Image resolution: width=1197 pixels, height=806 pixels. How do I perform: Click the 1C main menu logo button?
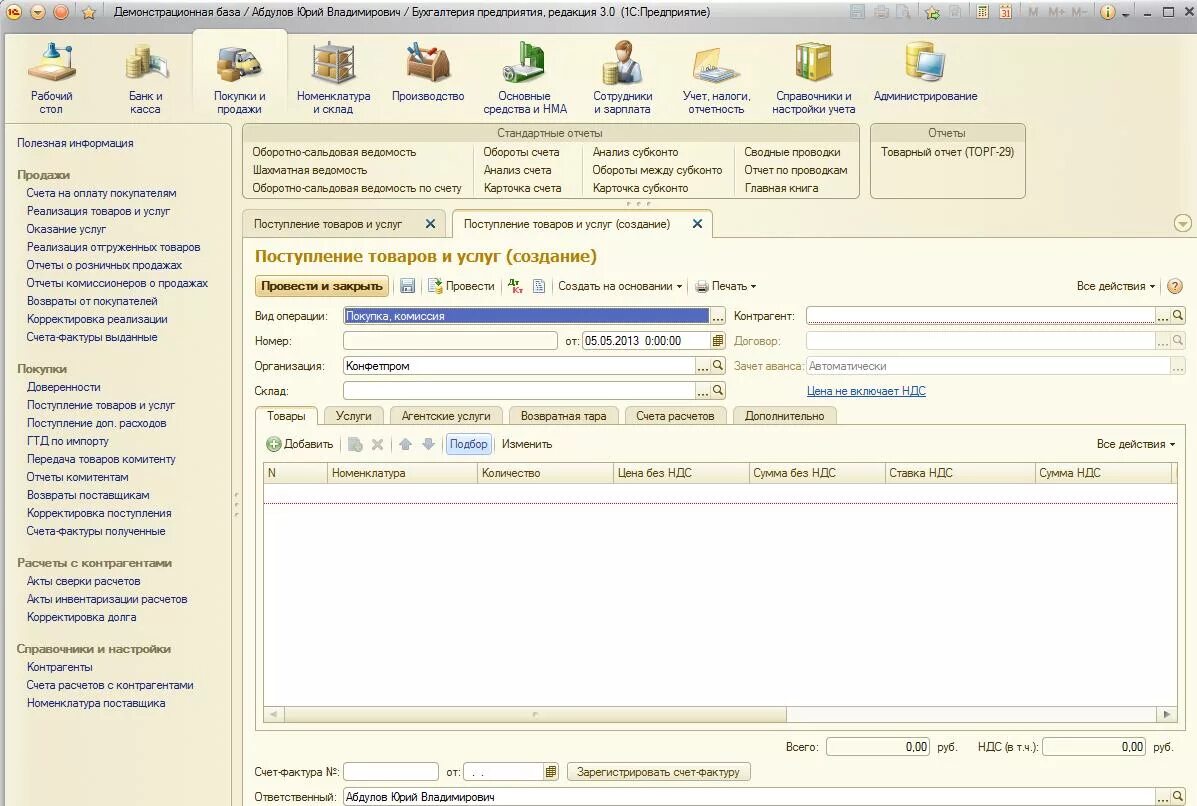(x=14, y=12)
